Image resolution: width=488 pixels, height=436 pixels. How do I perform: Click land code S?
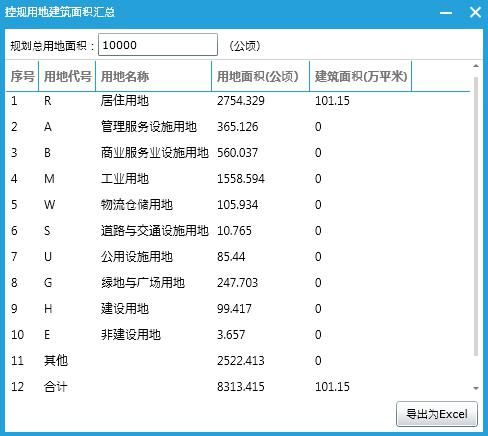click(47, 231)
